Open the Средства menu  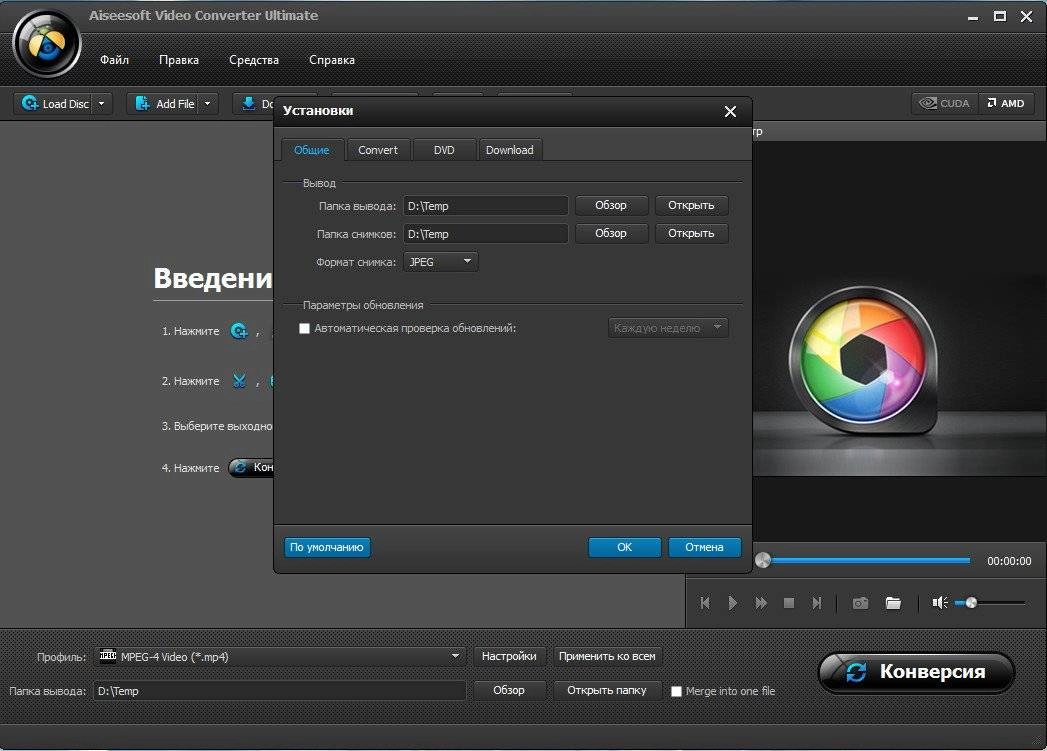(x=254, y=59)
